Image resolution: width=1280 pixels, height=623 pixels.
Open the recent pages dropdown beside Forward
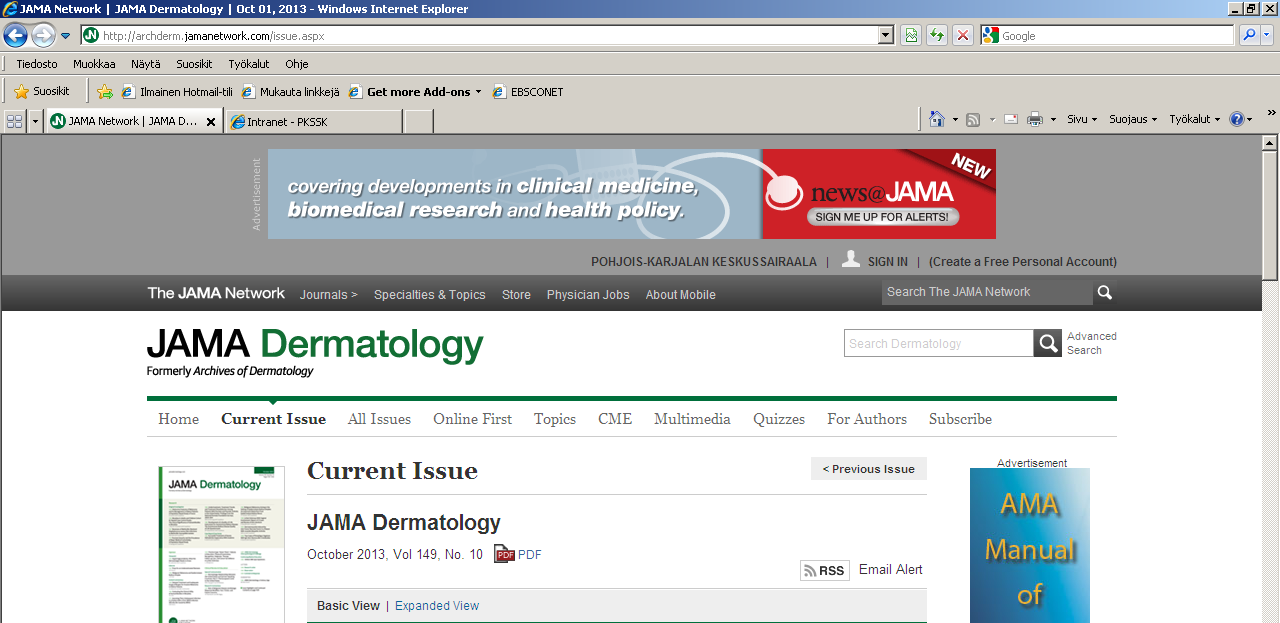[x=66, y=36]
